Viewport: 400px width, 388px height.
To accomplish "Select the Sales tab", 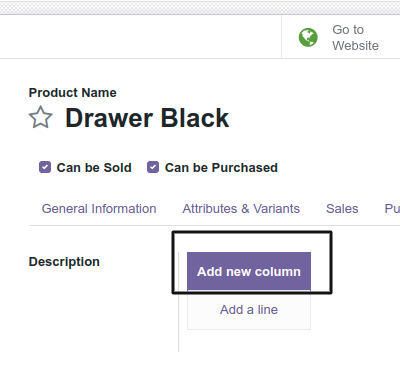I will point(342,209).
